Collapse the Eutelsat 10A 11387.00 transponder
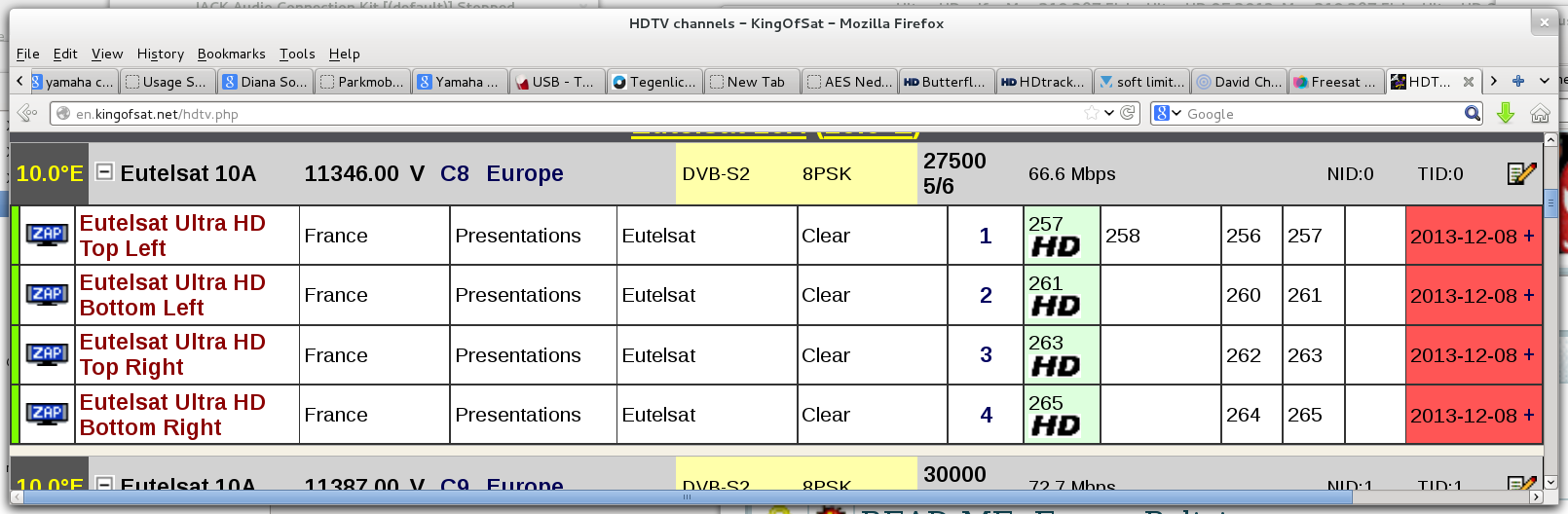The image size is (1568, 514). (x=104, y=483)
